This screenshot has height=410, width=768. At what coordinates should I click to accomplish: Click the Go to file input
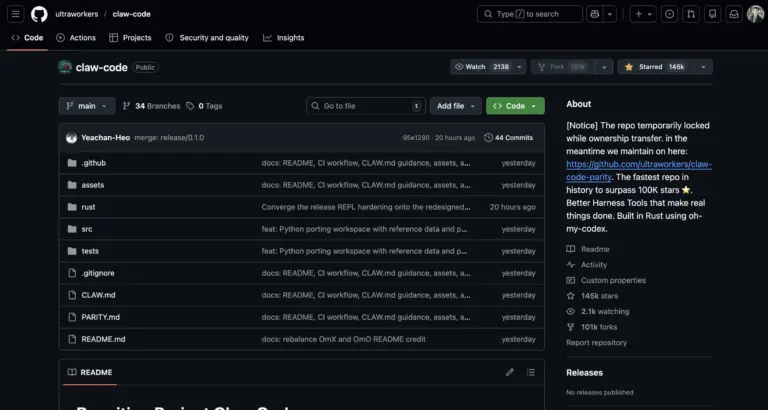click(364, 106)
